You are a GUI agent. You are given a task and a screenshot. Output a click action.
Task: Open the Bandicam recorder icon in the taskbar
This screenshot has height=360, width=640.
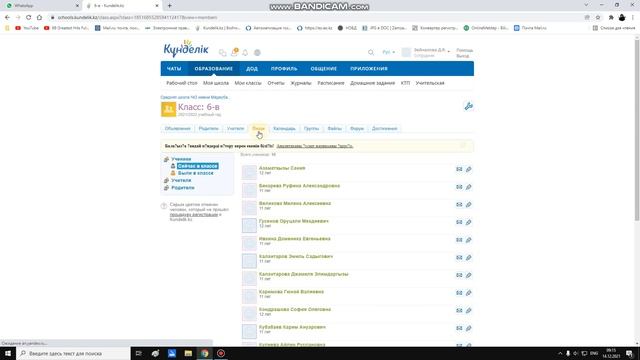pyautogui.click(x=221, y=353)
